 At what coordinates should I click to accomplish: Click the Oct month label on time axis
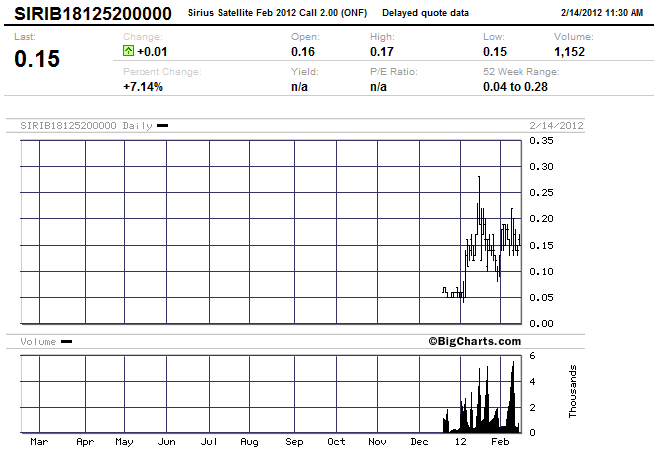point(336,441)
